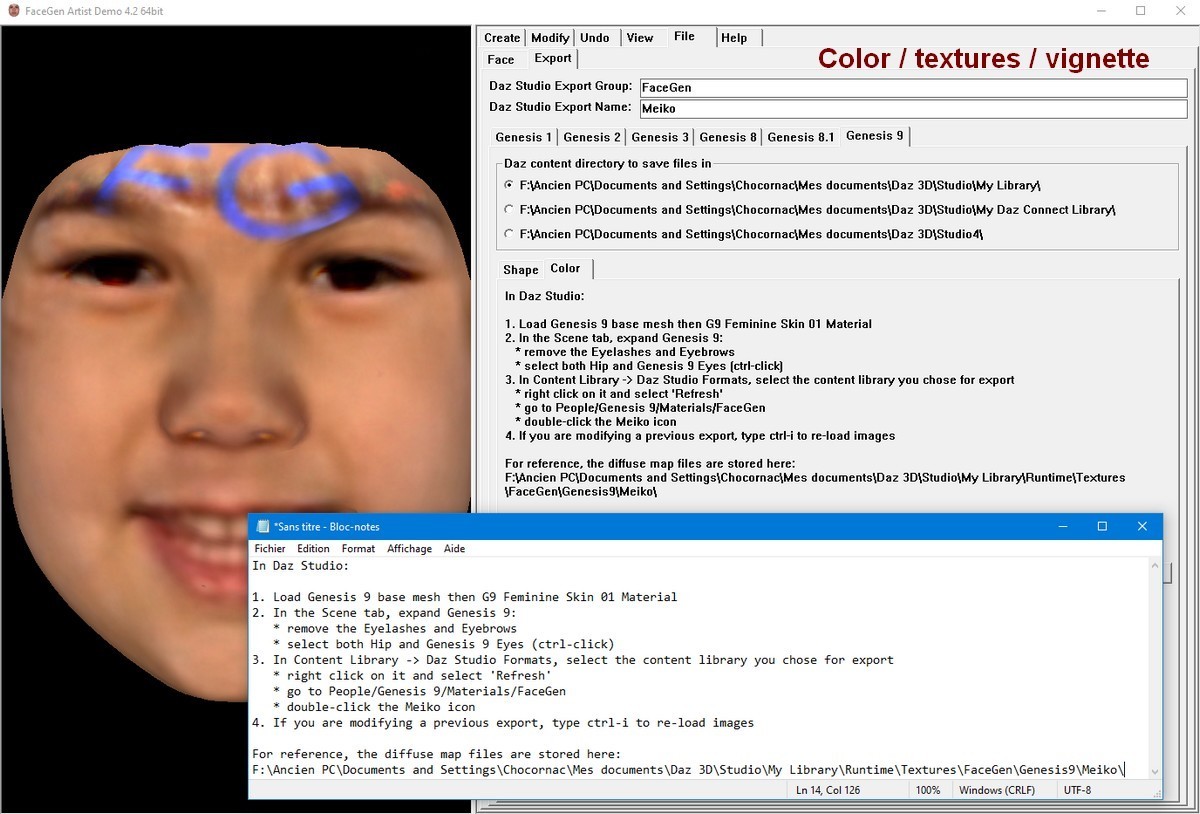Open the Fichier menu in Bloc-notes

[270, 548]
